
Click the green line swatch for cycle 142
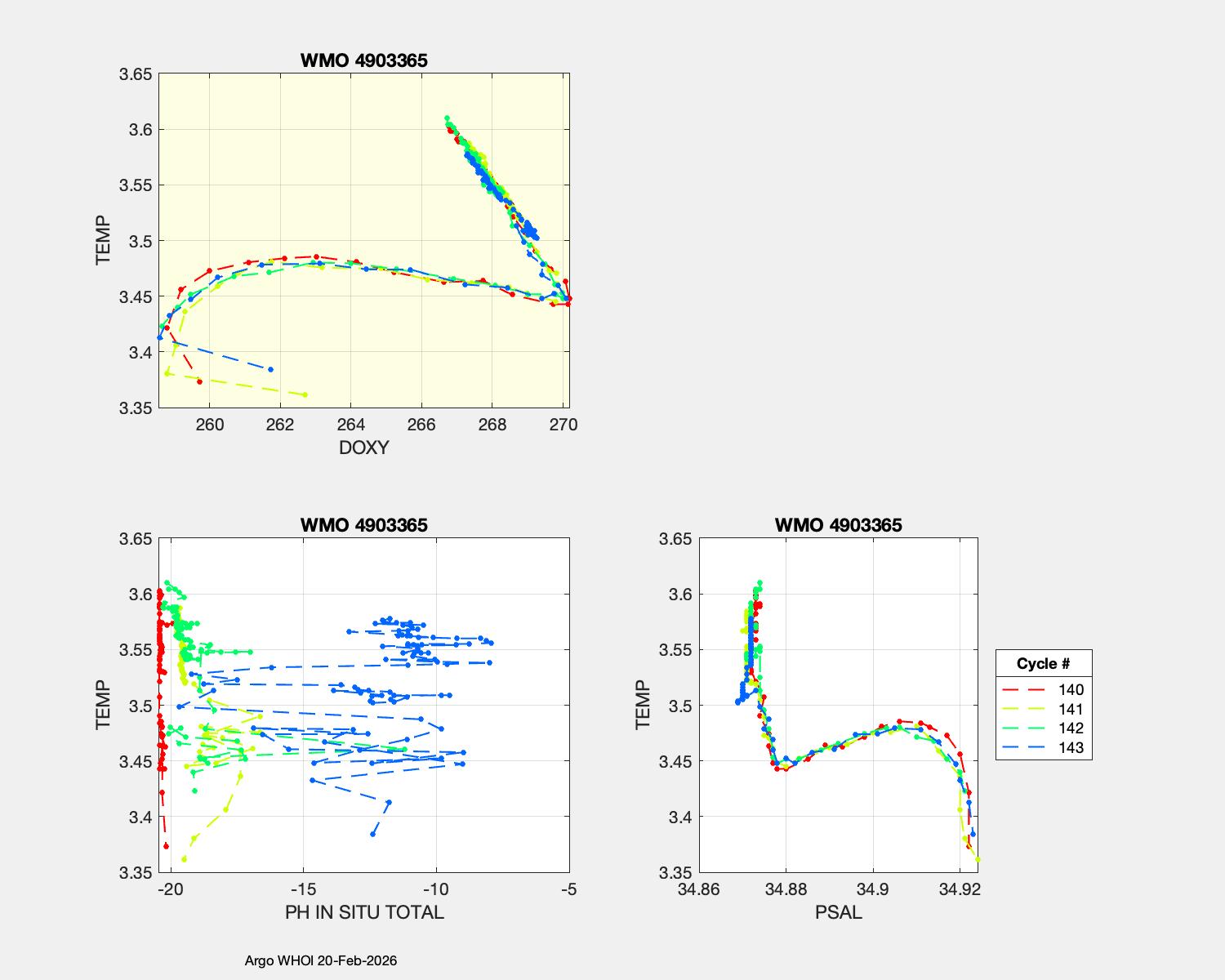click(1022, 728)
